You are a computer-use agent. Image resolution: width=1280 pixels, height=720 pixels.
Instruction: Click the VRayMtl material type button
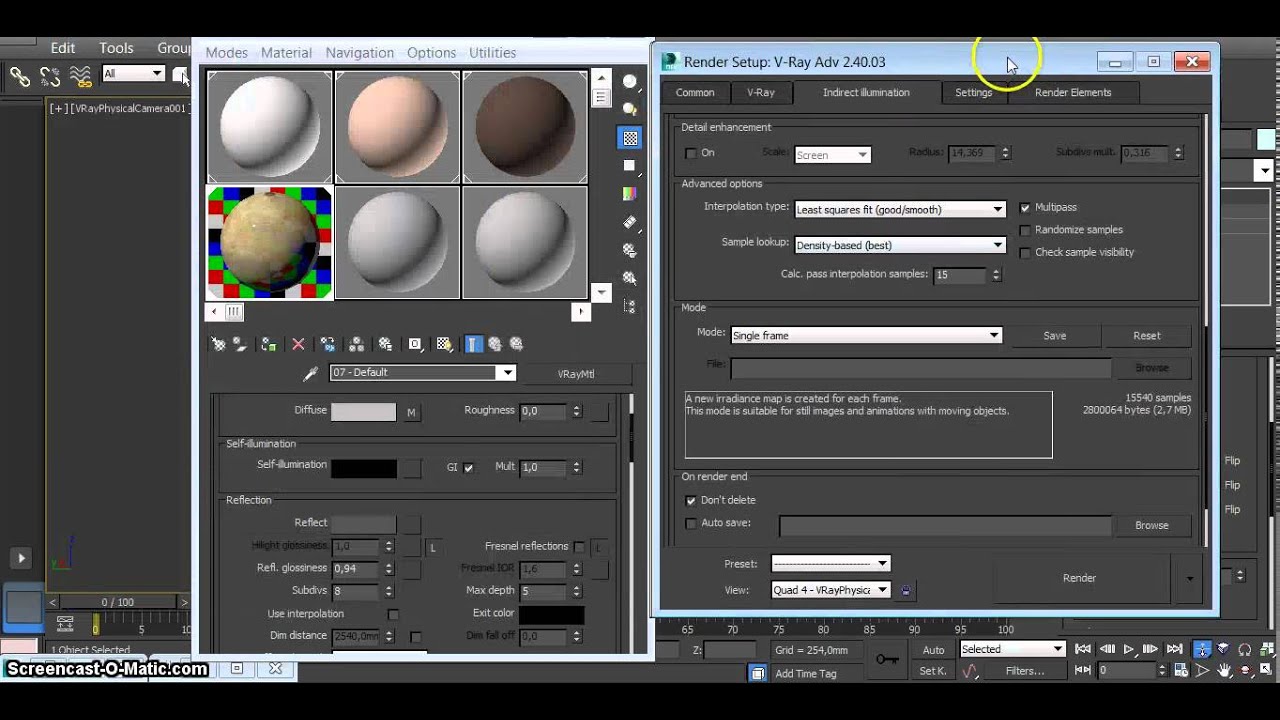(576, 374)
